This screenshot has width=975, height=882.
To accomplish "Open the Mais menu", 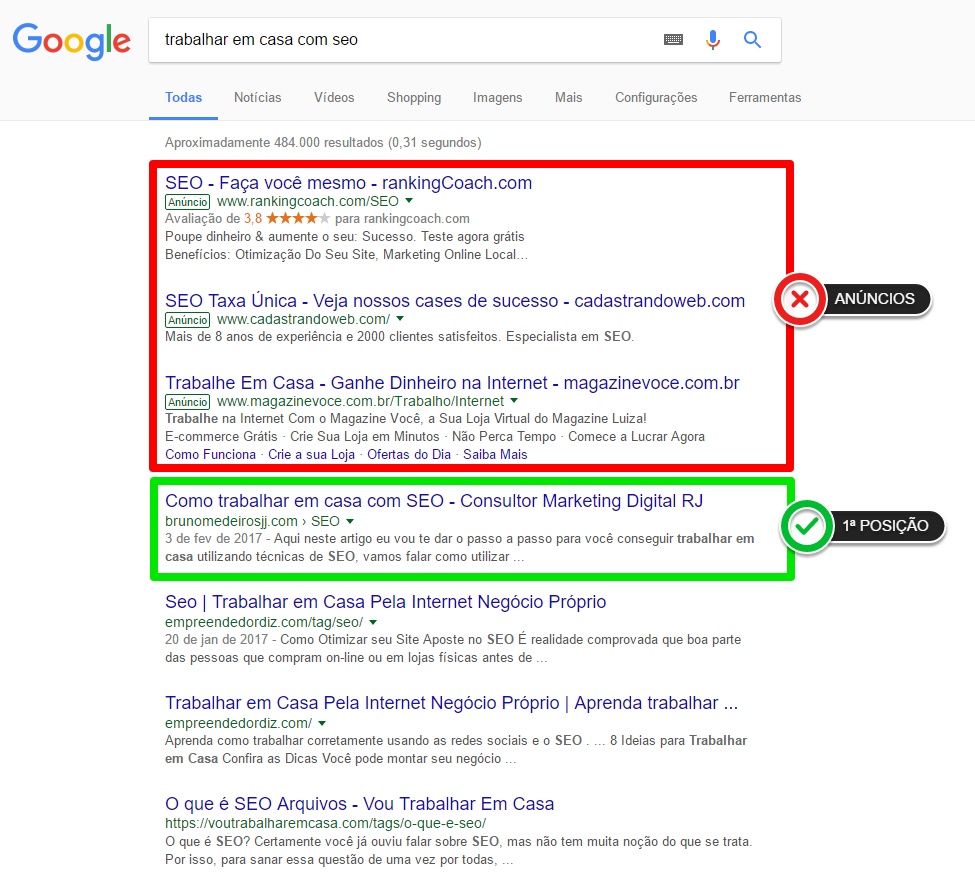I will tap(568, 98).
